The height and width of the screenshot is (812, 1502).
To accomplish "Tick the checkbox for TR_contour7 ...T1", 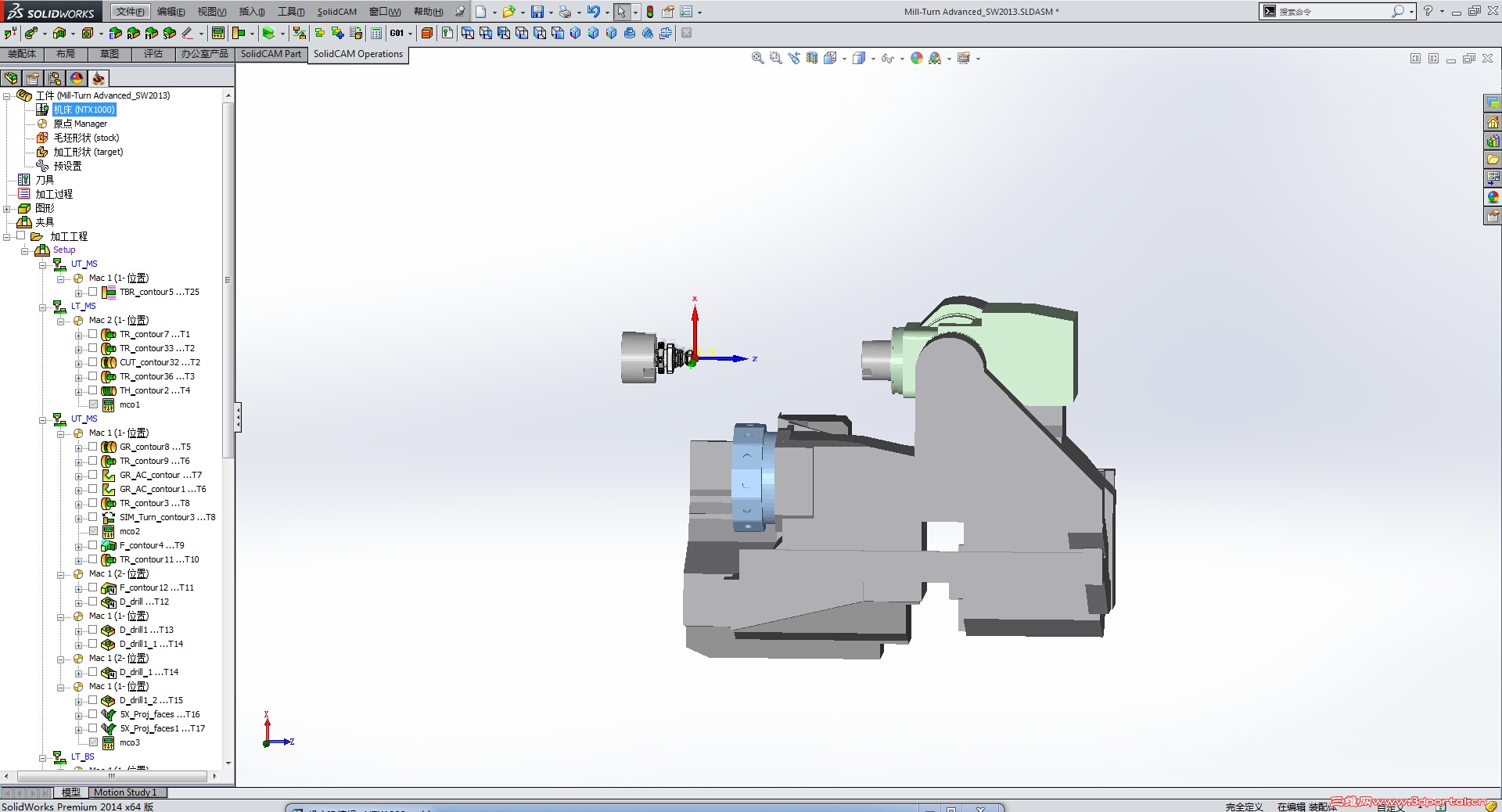I will tap(92, 334).
